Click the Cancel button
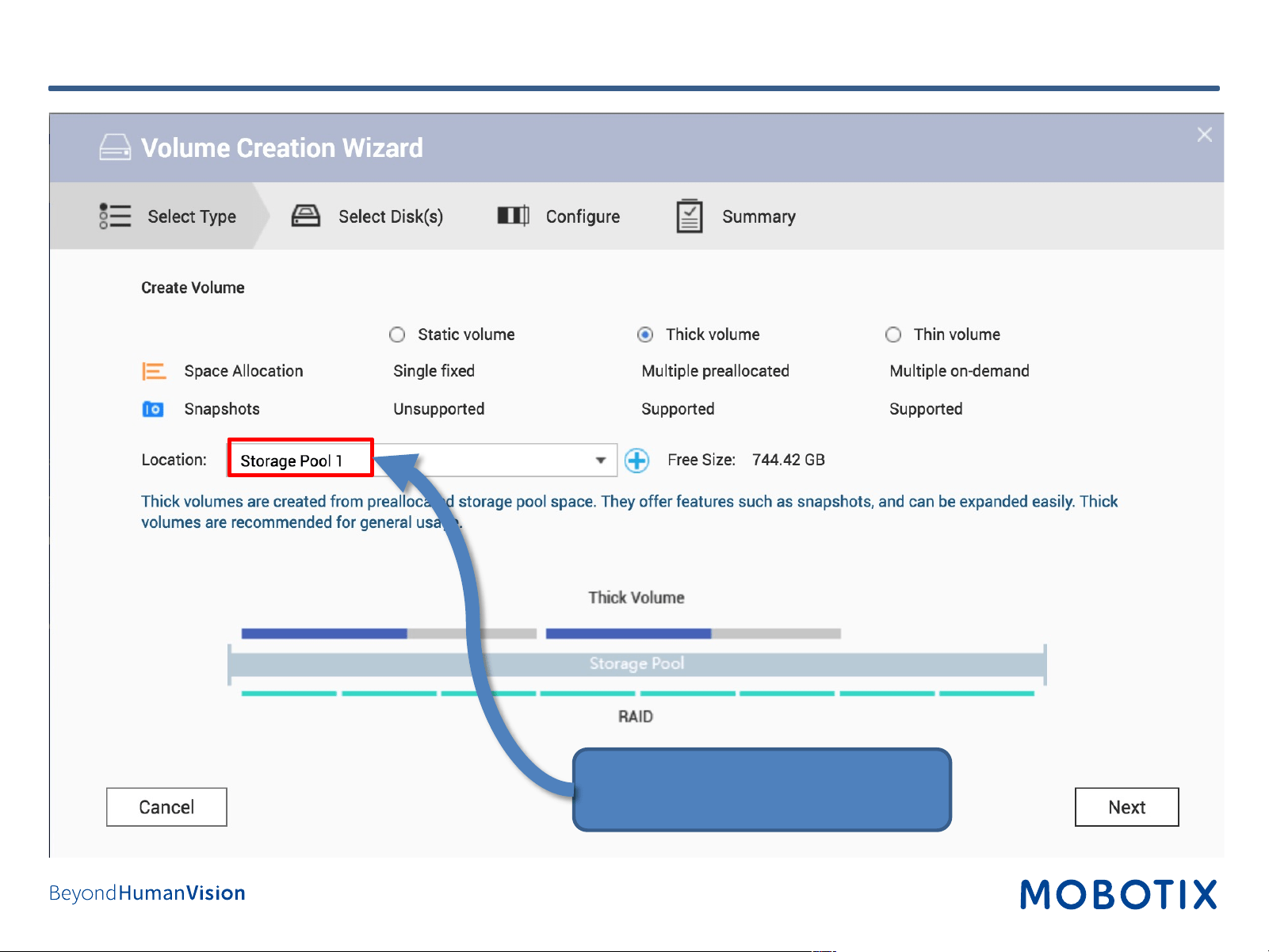This screenshot has height=952, width=1269. (166, 807)
